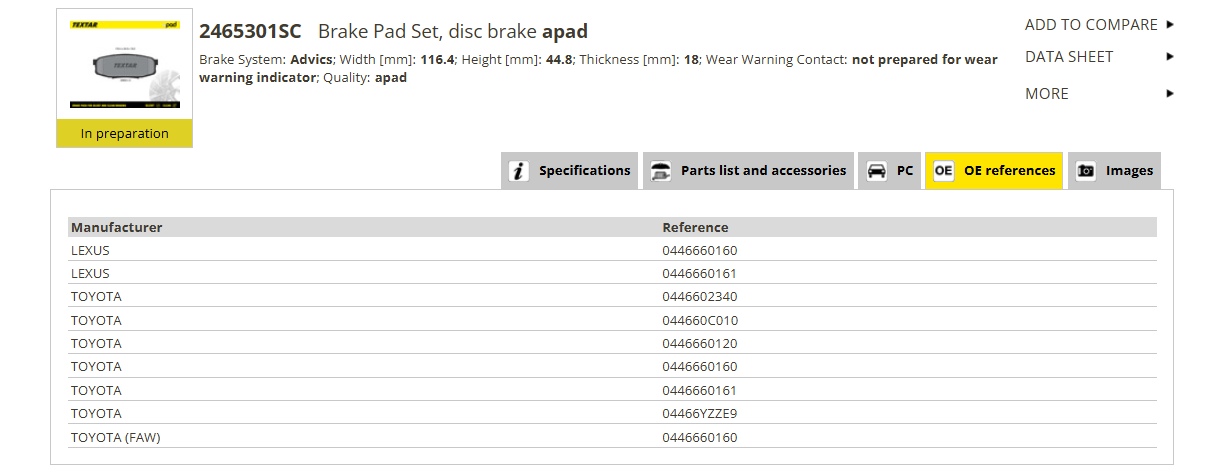Screen dimensions: 1227x473
Task: Select the Manufacturer column header
Action: point(116,227)
